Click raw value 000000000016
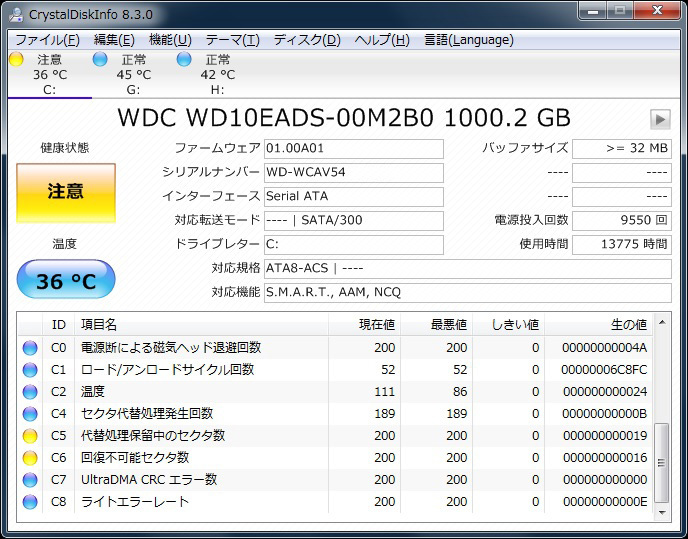 [605, 458]
